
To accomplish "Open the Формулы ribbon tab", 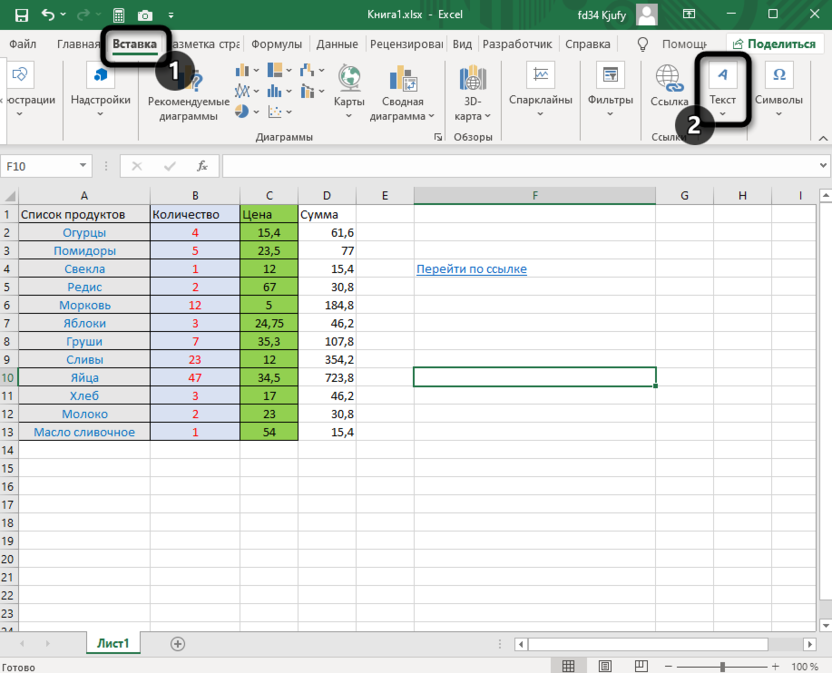I will tap(276, 44).
